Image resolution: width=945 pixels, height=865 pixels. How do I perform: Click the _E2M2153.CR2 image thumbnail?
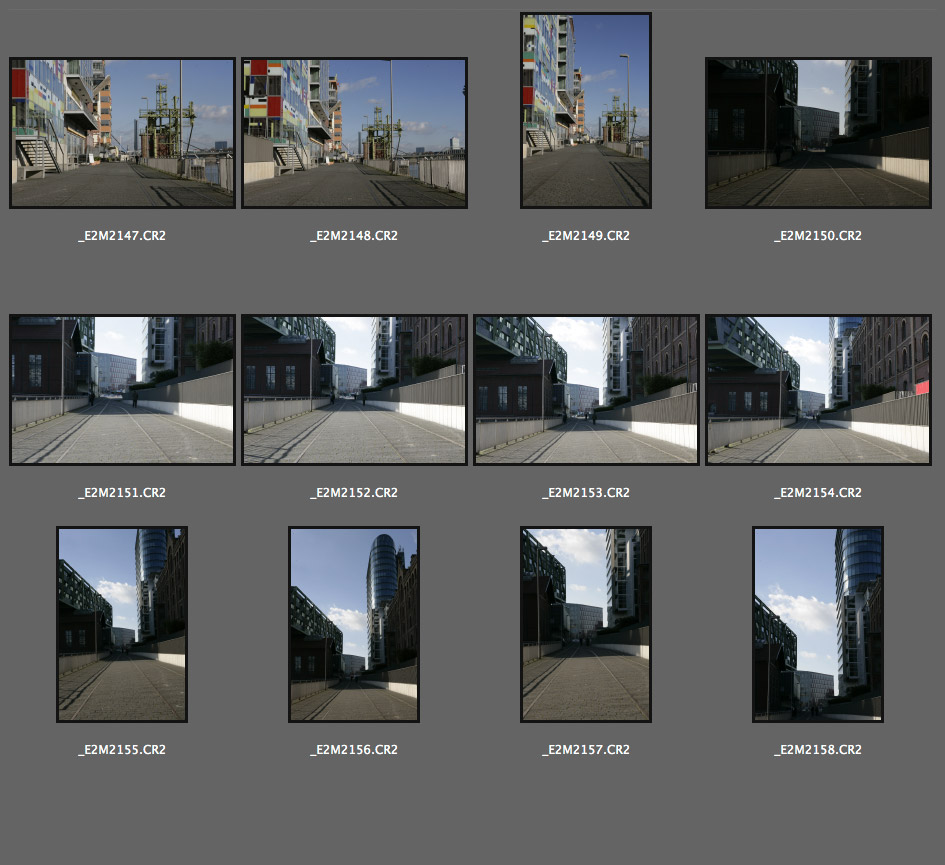coord(586,390)
